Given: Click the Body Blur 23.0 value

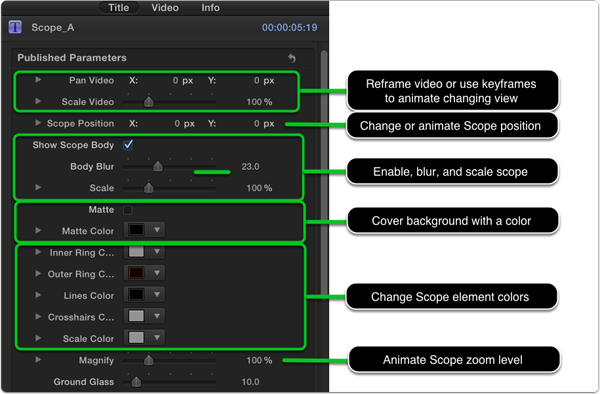Looking at the screenshot, I should click(250, 166).
